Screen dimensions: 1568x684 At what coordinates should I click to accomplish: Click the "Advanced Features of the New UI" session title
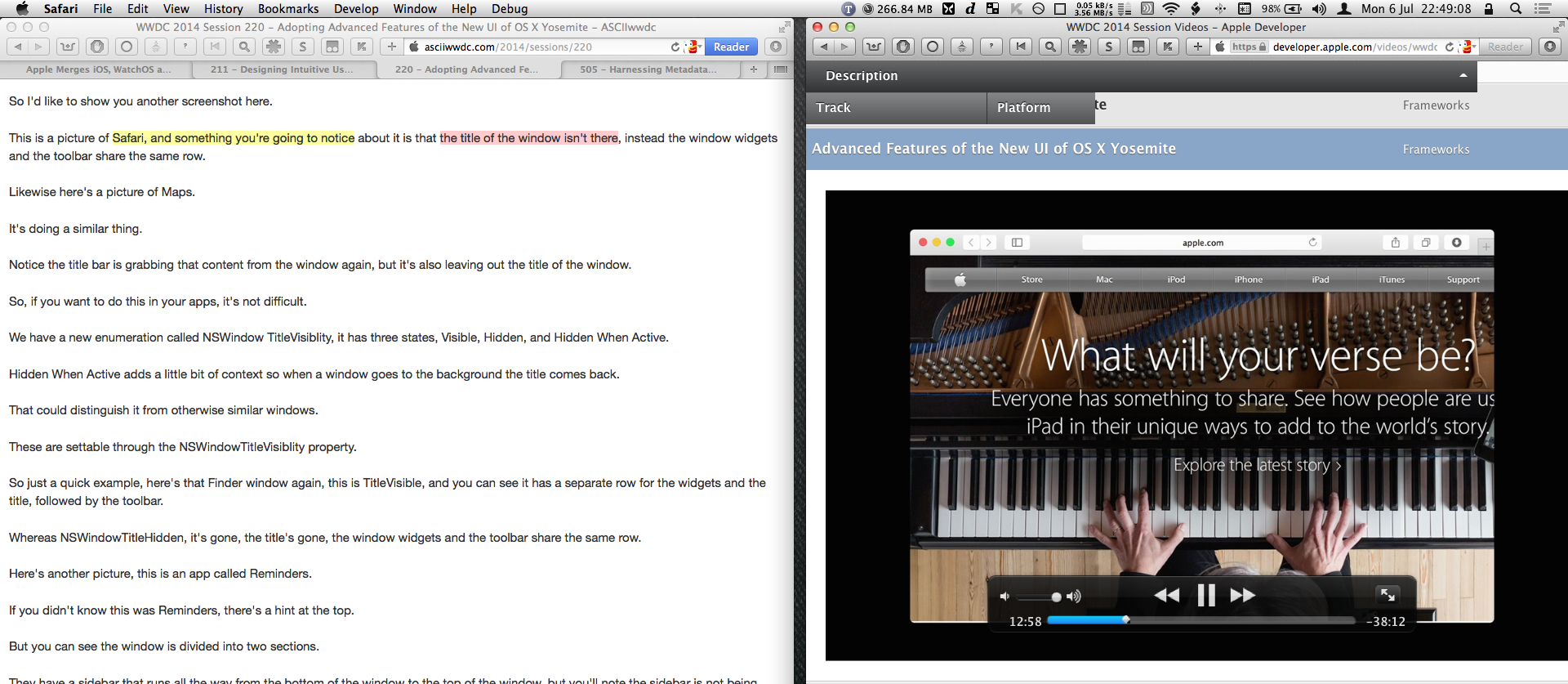point(994,149)
